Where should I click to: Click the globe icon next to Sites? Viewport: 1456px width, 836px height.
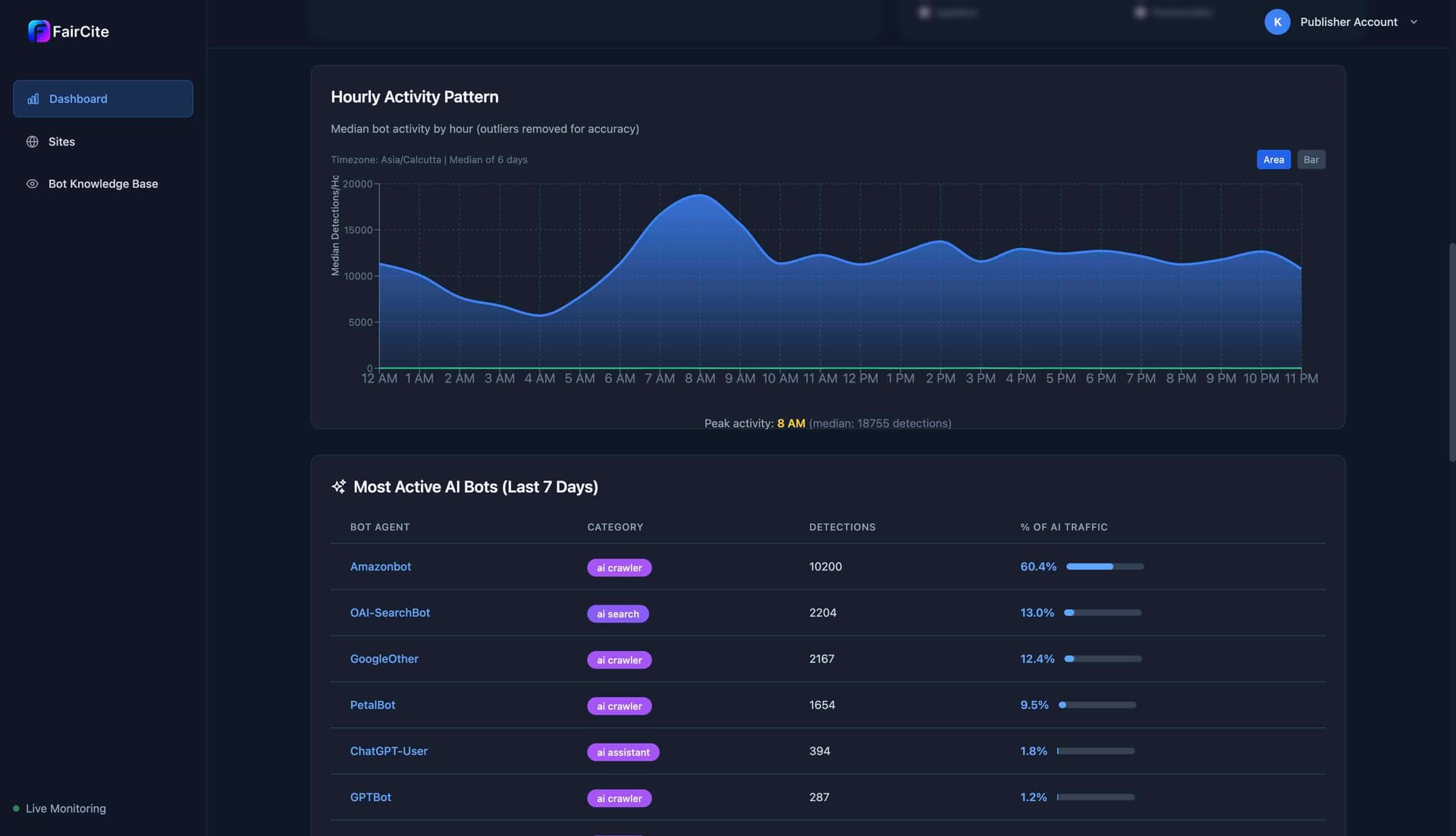pos(32,141)
